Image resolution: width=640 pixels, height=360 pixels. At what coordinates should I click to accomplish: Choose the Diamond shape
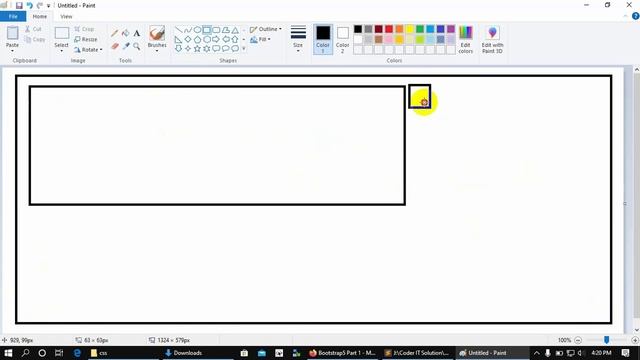tap(188, 40)
